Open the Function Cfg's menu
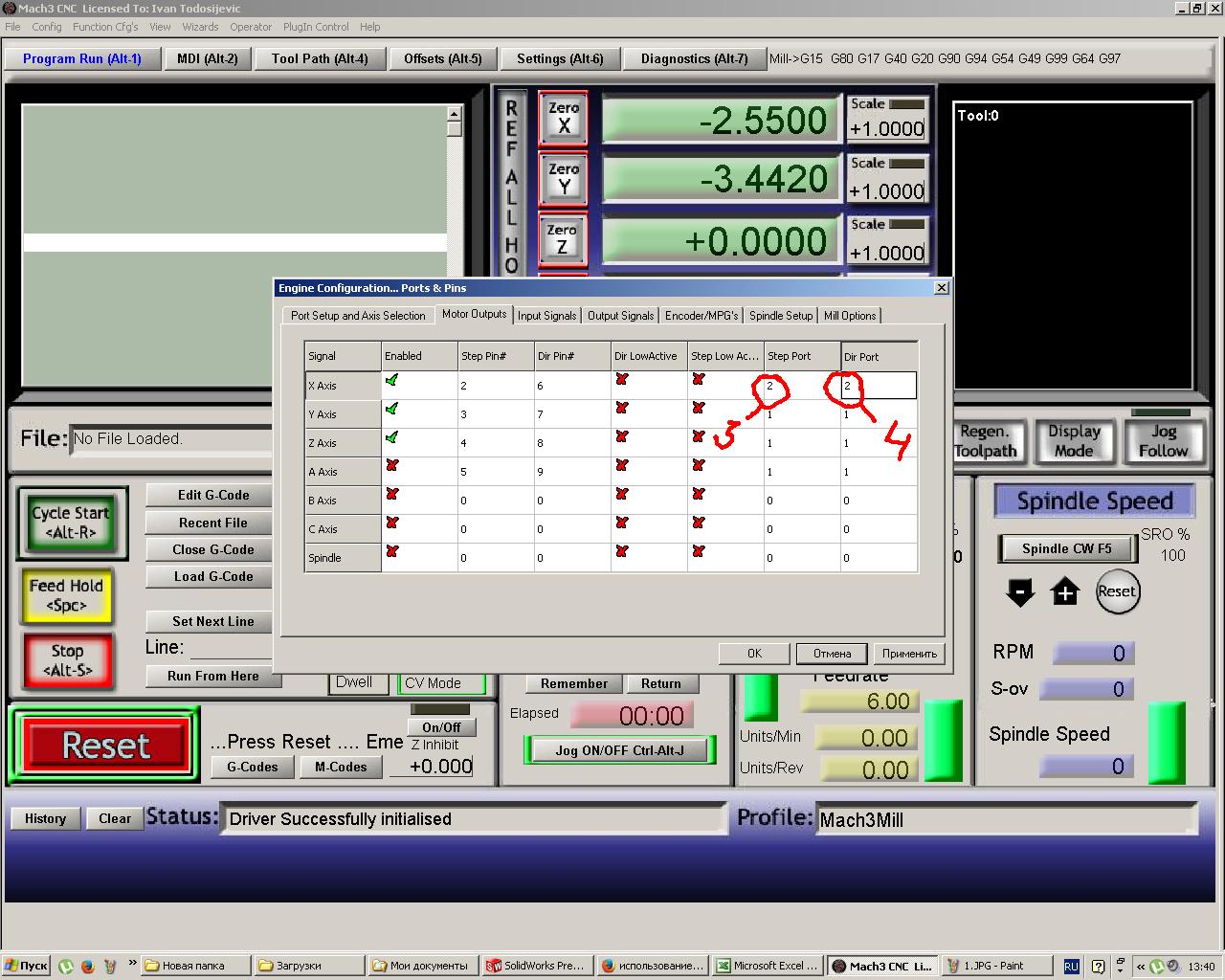 pos(105,27)
